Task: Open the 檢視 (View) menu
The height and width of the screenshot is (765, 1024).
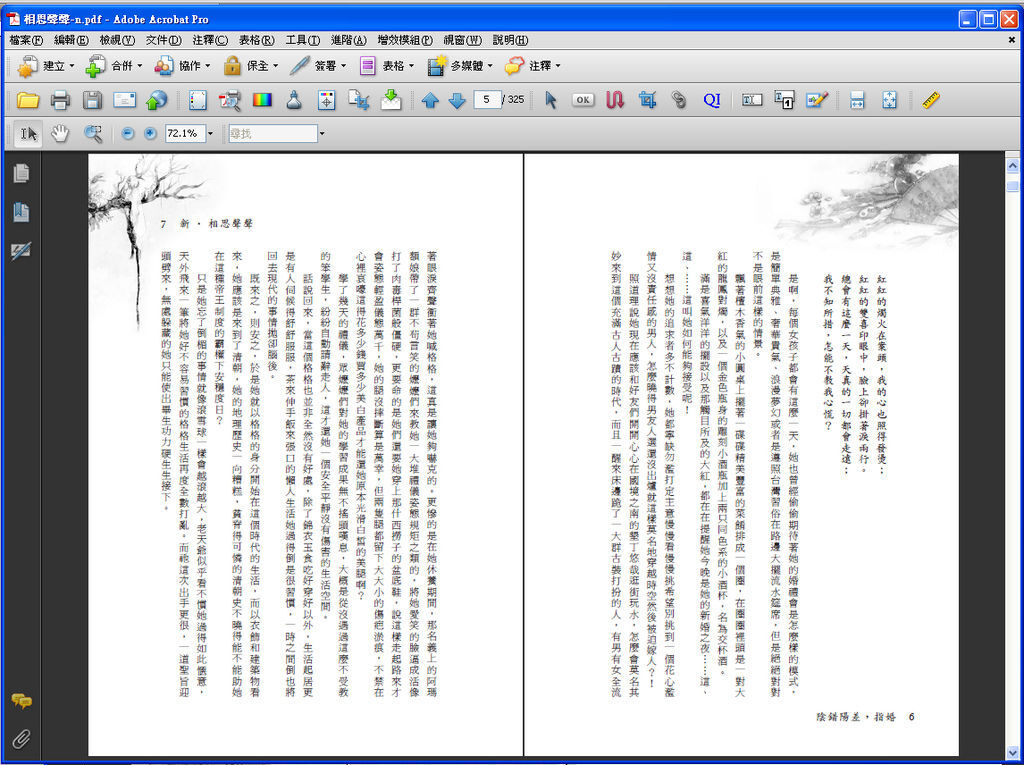Action: click(117, 41)
